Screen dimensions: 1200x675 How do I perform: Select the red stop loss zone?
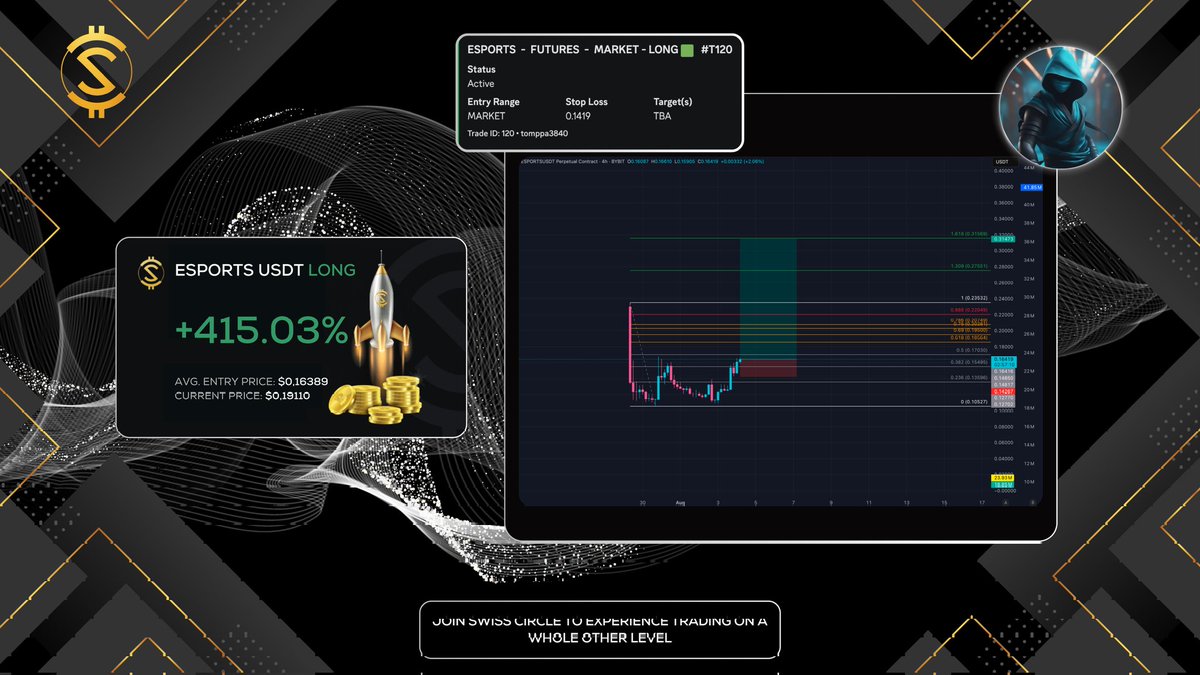[768, 368]
